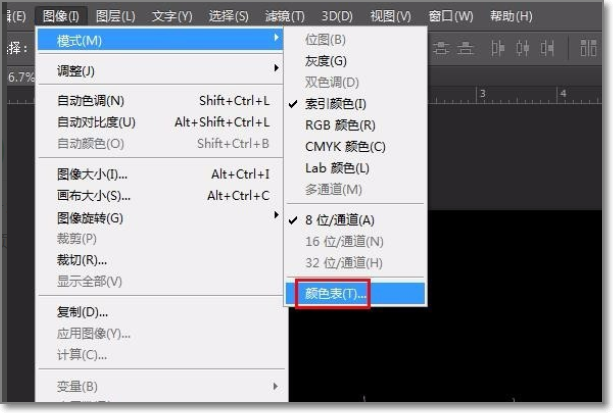The width and height of the screenshot is (613, 413).
Task: Open the 帮助(H) menu
Action: coord(511,16)
